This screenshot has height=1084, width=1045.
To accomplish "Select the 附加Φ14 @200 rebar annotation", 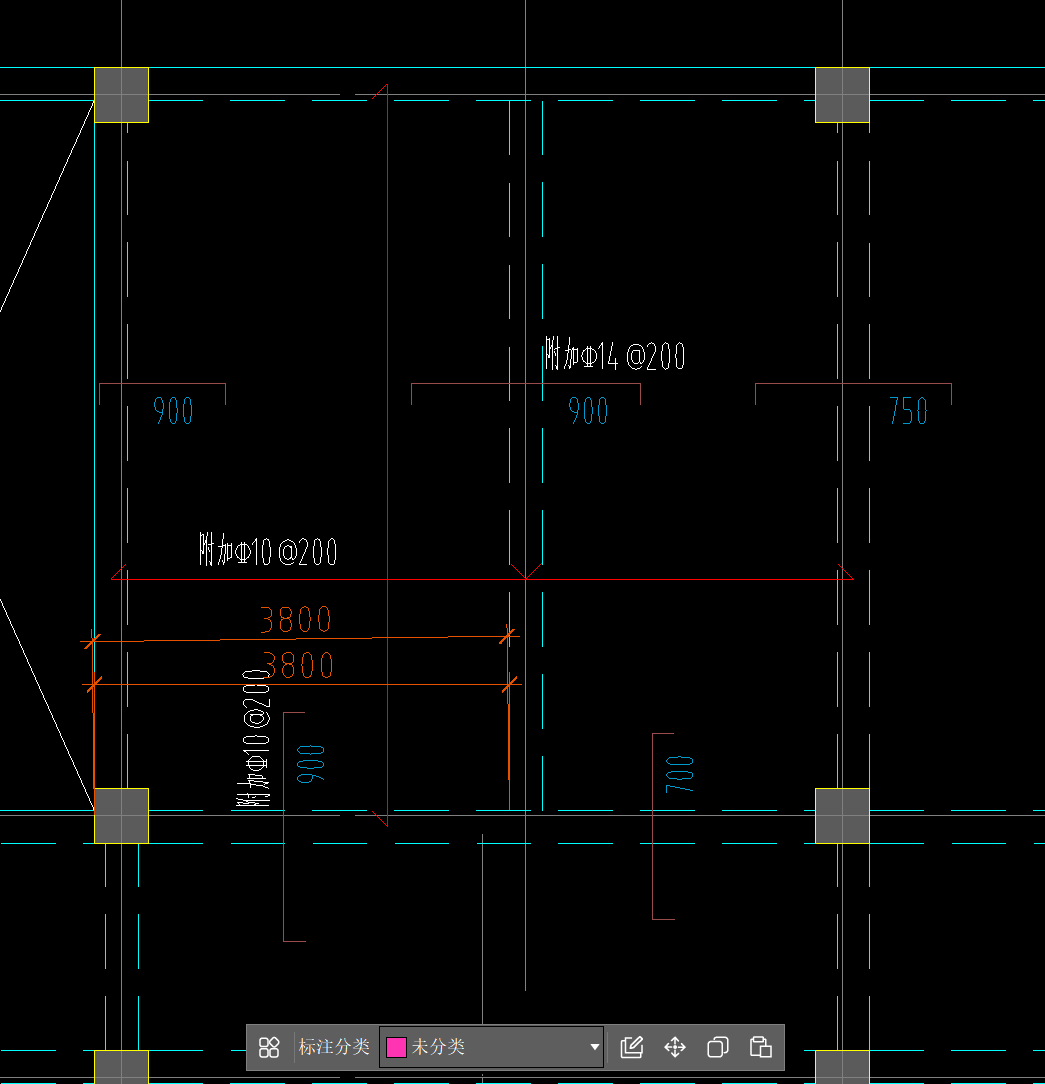I will [x=614, y=355].
